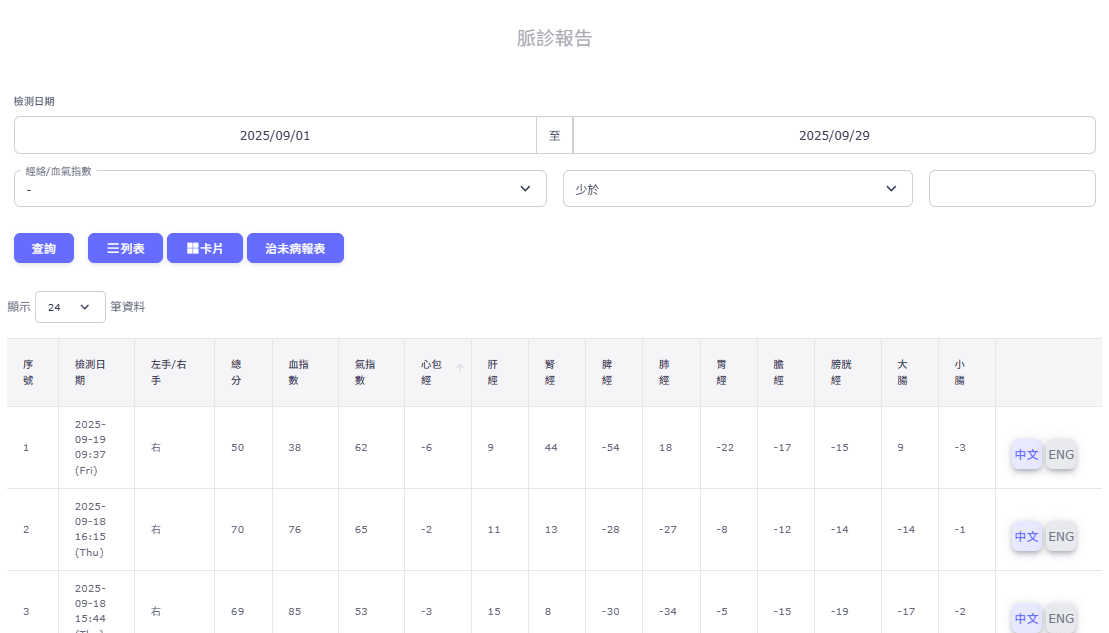Set the start date 2025/09/01
The width and height of the screenshot is (1109, 633).
point(275,135)
